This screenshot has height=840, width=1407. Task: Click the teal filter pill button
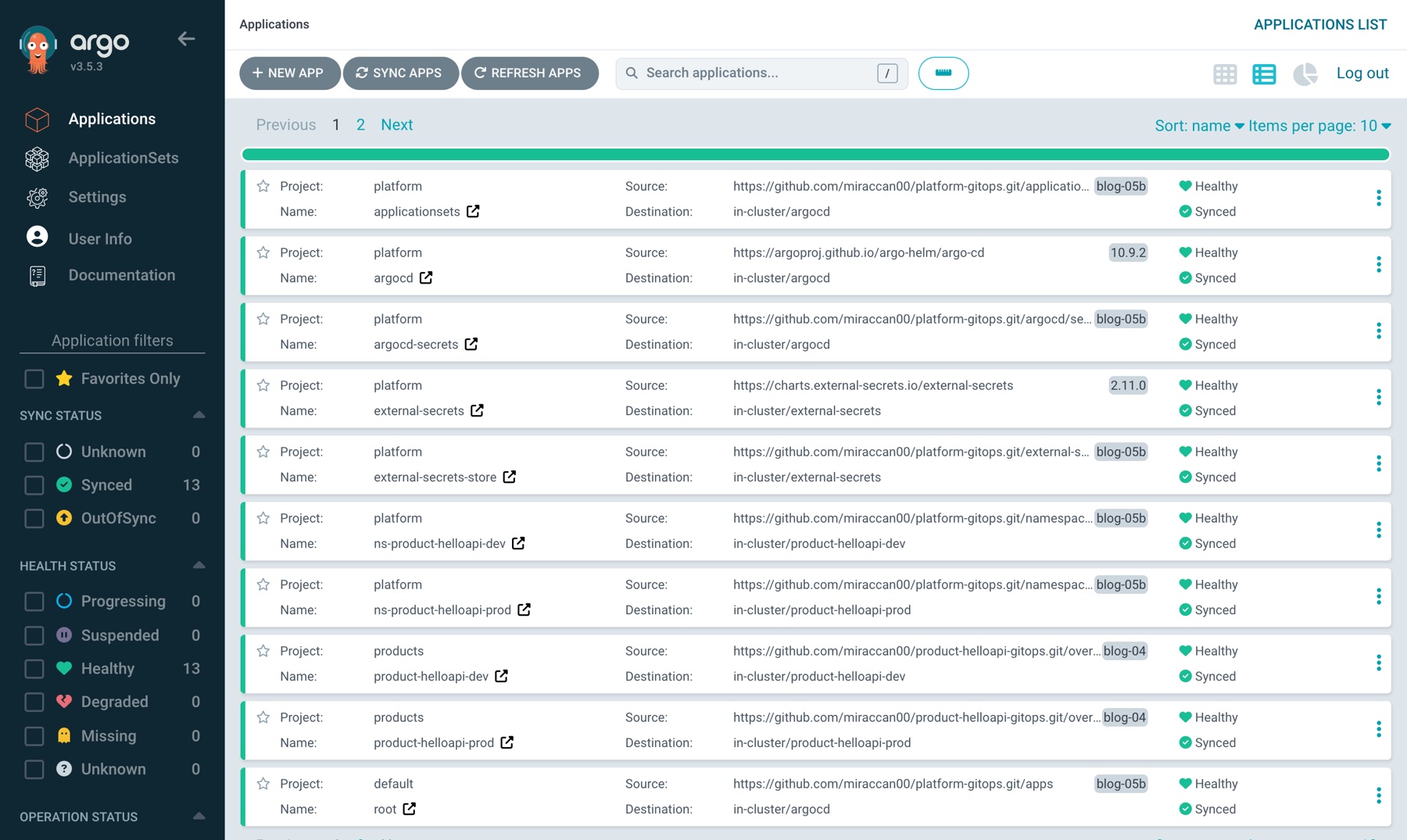943,73
